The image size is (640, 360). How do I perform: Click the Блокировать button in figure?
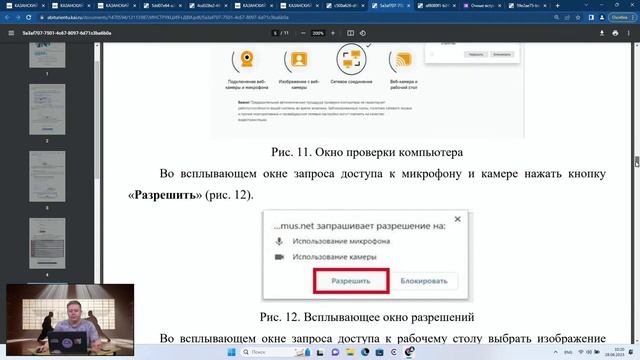coord(424,281)
